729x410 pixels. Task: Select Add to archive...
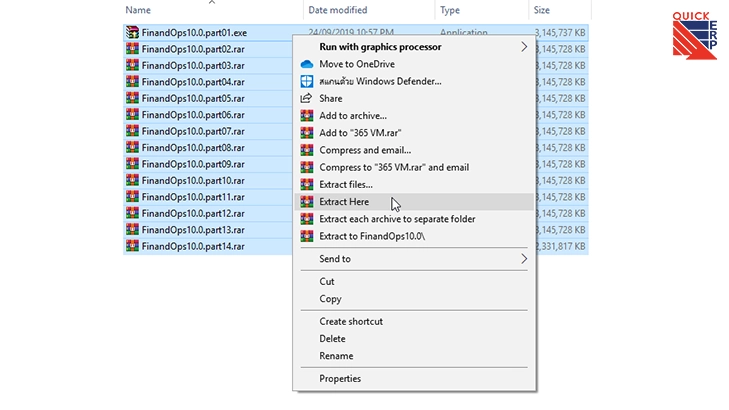point(414,115)
